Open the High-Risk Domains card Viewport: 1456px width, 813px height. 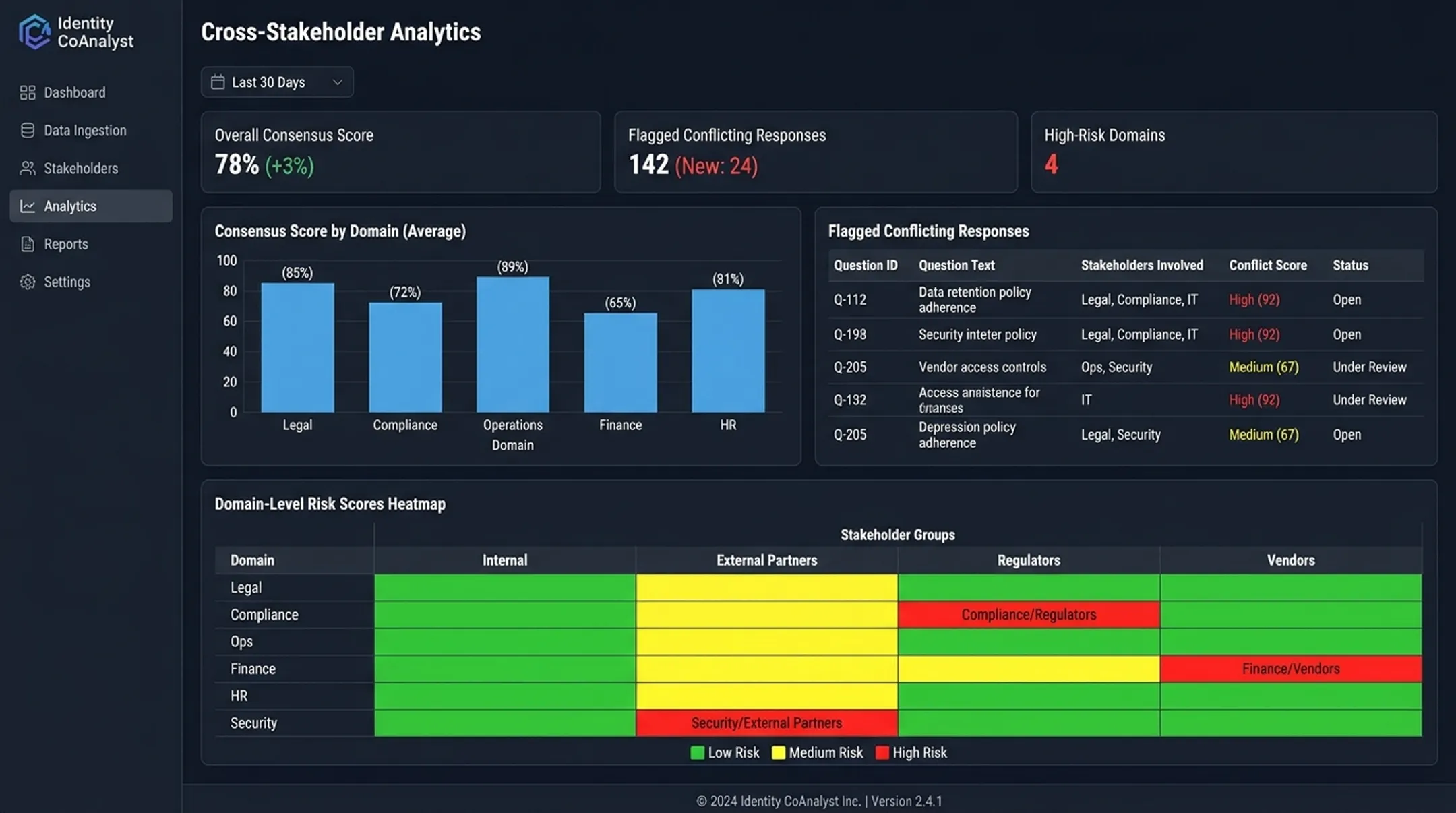1234,152
